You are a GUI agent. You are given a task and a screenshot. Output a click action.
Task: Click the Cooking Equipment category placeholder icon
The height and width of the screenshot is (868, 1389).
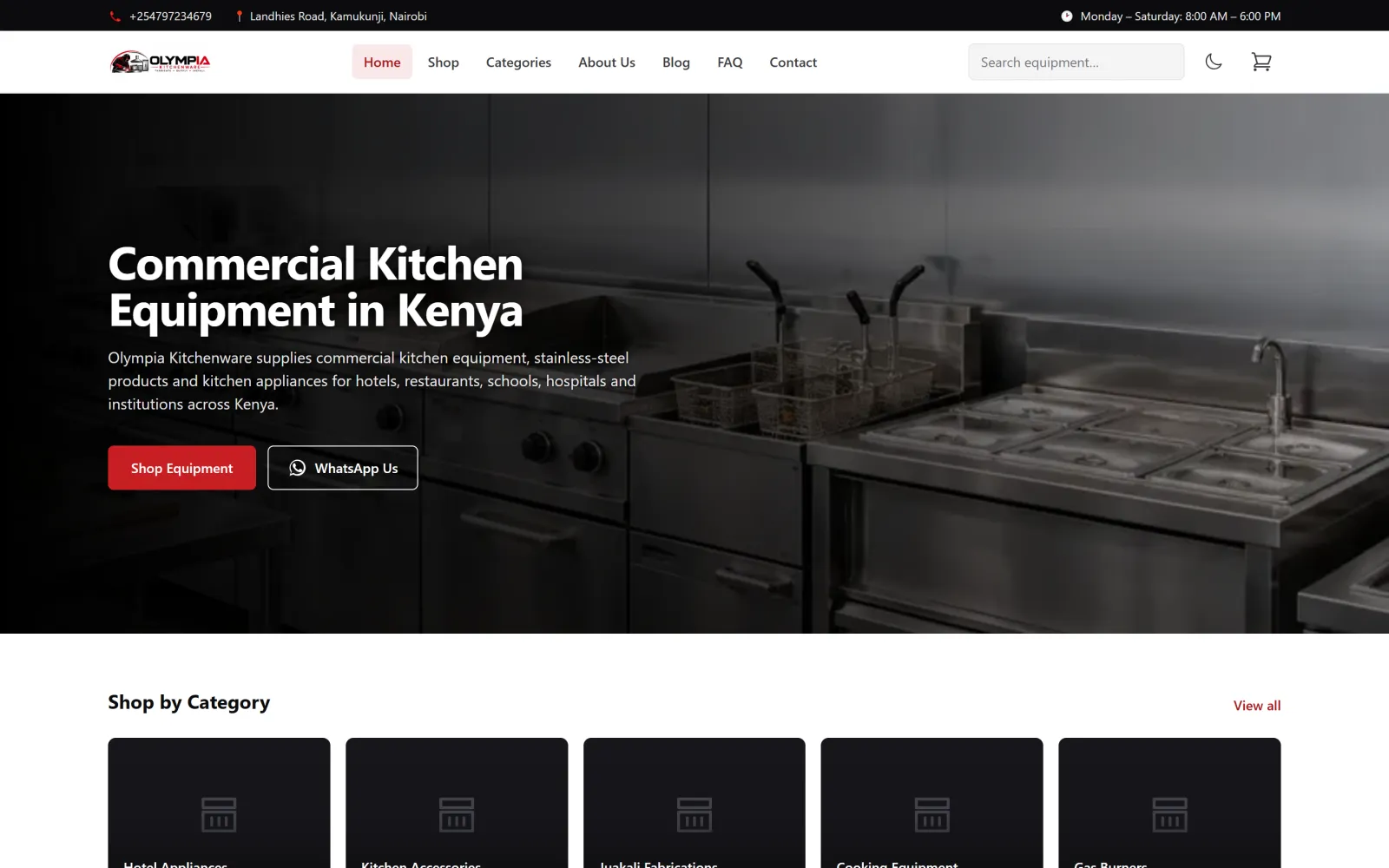[x=931, y=814]
